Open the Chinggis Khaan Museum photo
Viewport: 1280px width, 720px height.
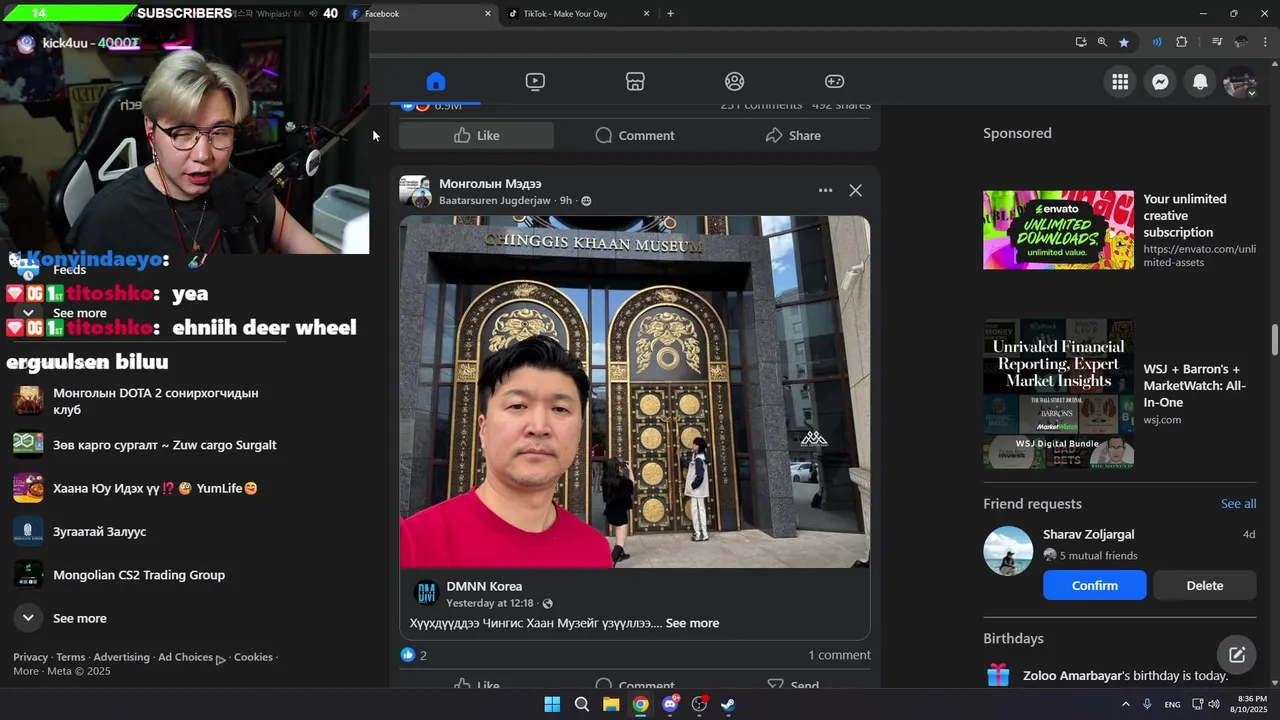[x=635, y=392]
